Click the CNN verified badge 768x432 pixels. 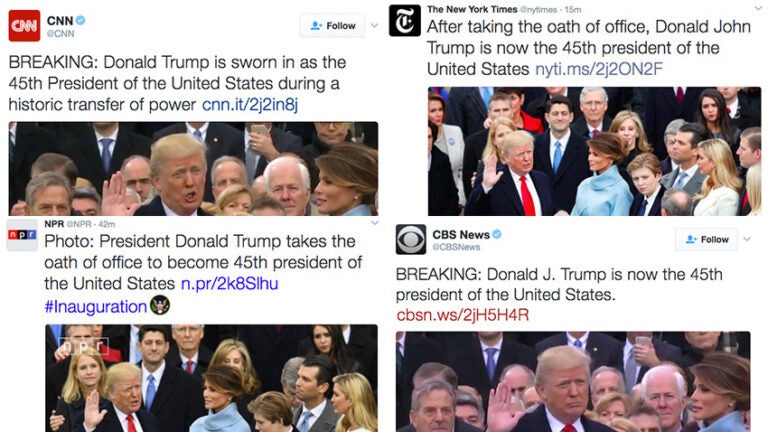[81, 20]
